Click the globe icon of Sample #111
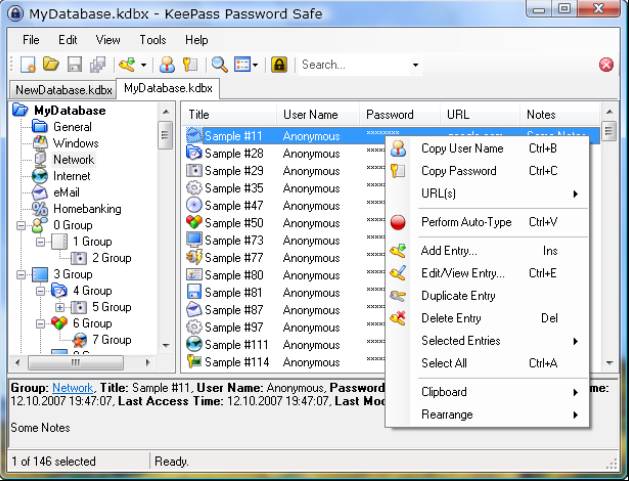This screenshot has height=481, width=629. point(194,344)
